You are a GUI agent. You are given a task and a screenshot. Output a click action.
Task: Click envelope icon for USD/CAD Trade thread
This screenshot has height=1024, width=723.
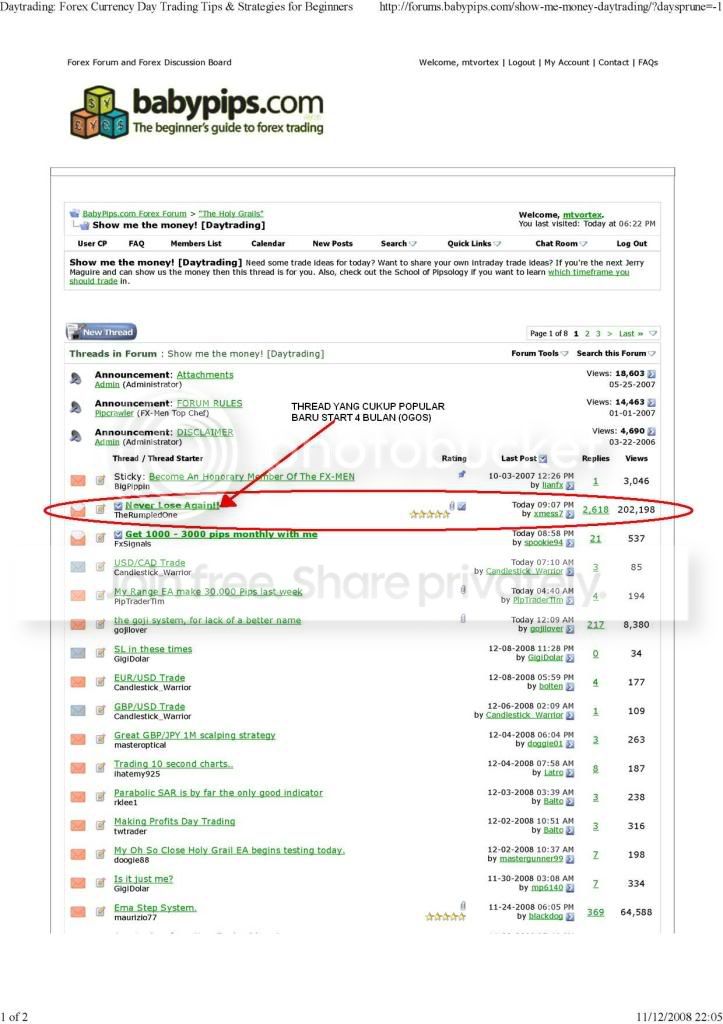coord(78,567)
